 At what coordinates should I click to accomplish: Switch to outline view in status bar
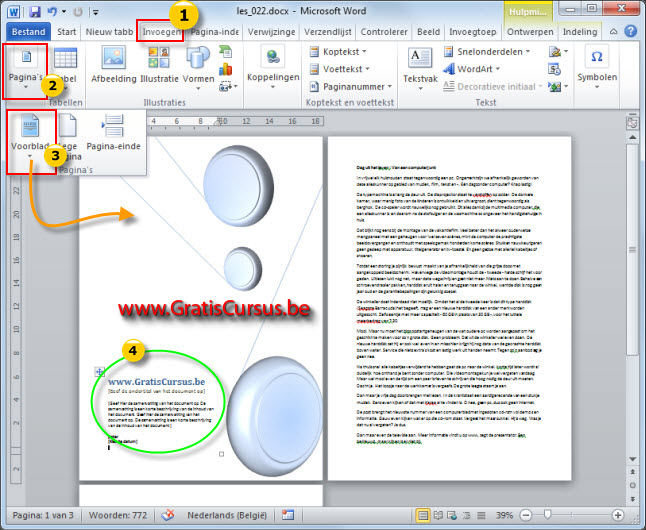click(467, 515)
